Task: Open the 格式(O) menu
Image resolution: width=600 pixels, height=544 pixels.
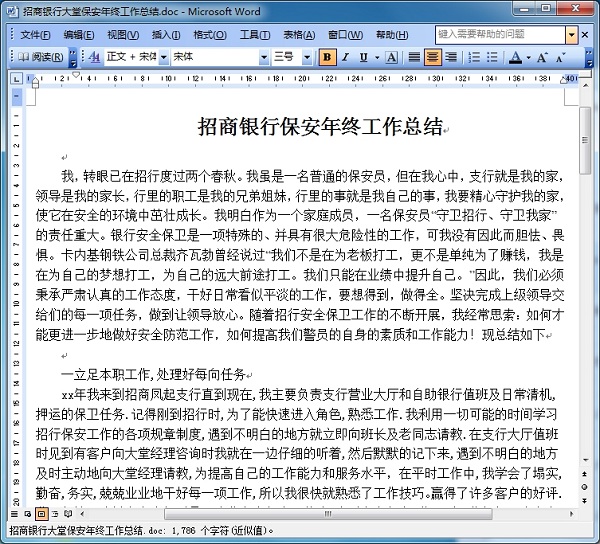Action: click(x=210, y=35)
